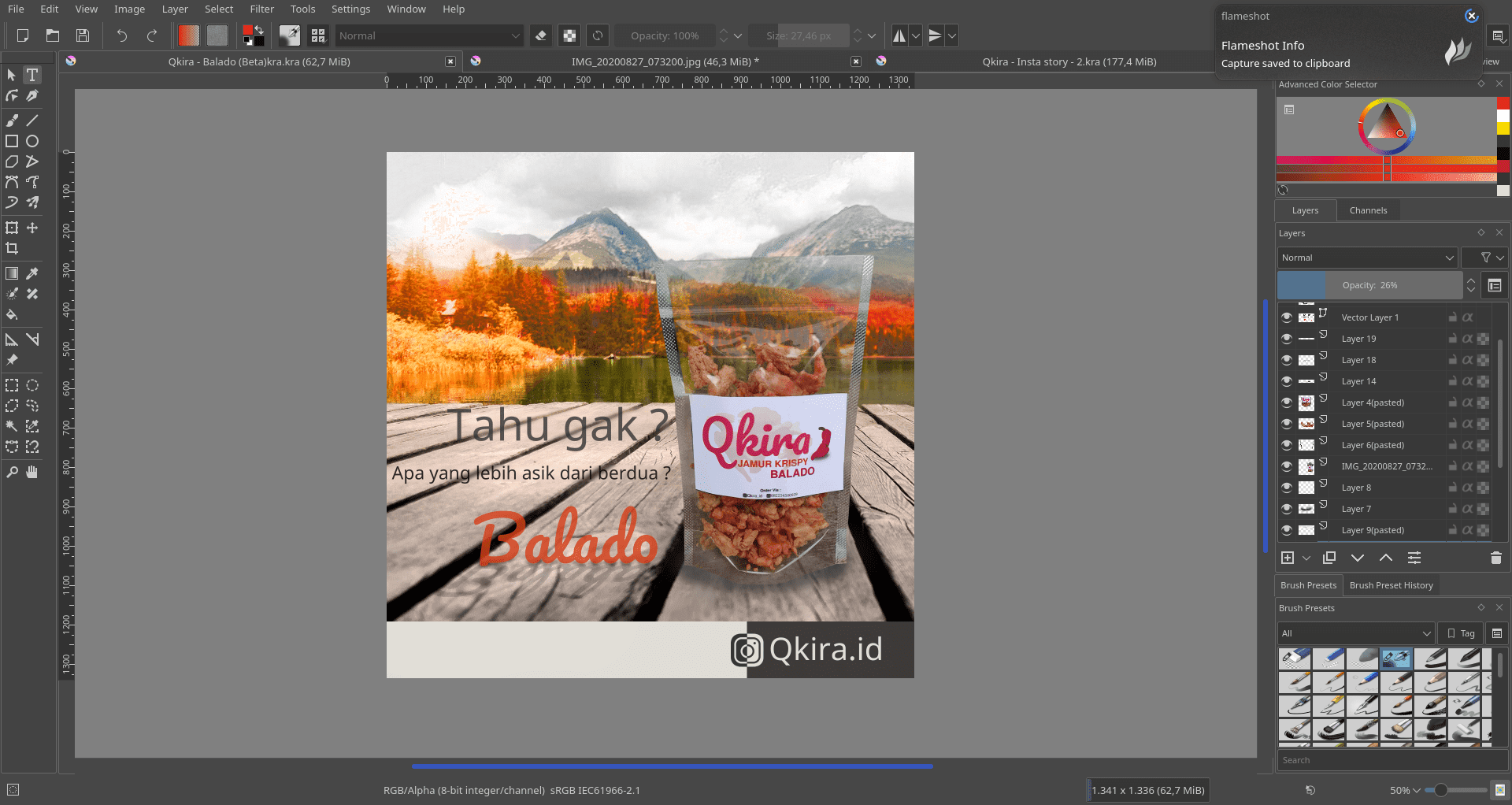Toggle lock on Layer 18
Screen dimensions: 1512x805
pos(1453,360)
